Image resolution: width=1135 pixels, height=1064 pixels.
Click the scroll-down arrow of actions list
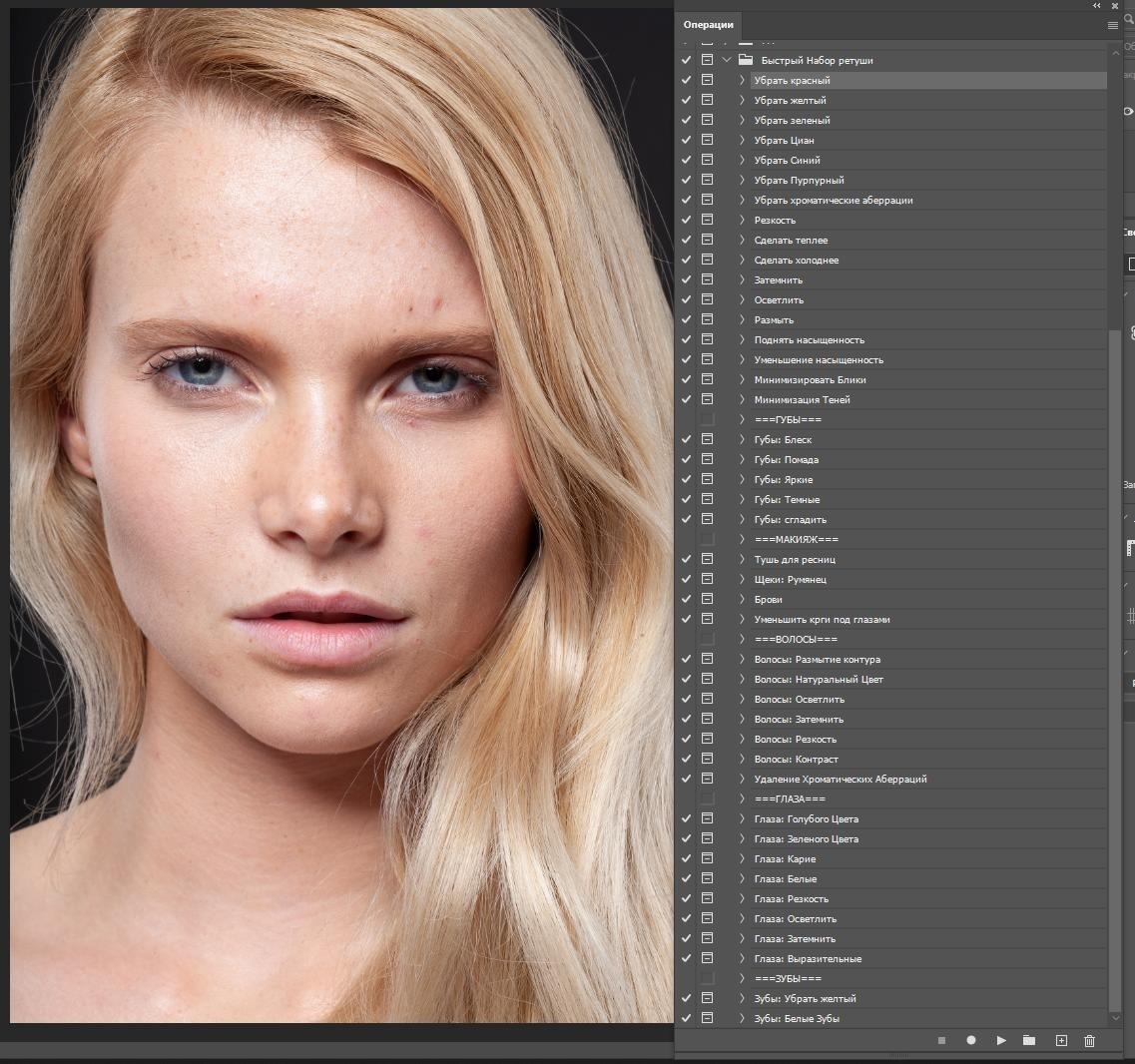point(1115,1018)
